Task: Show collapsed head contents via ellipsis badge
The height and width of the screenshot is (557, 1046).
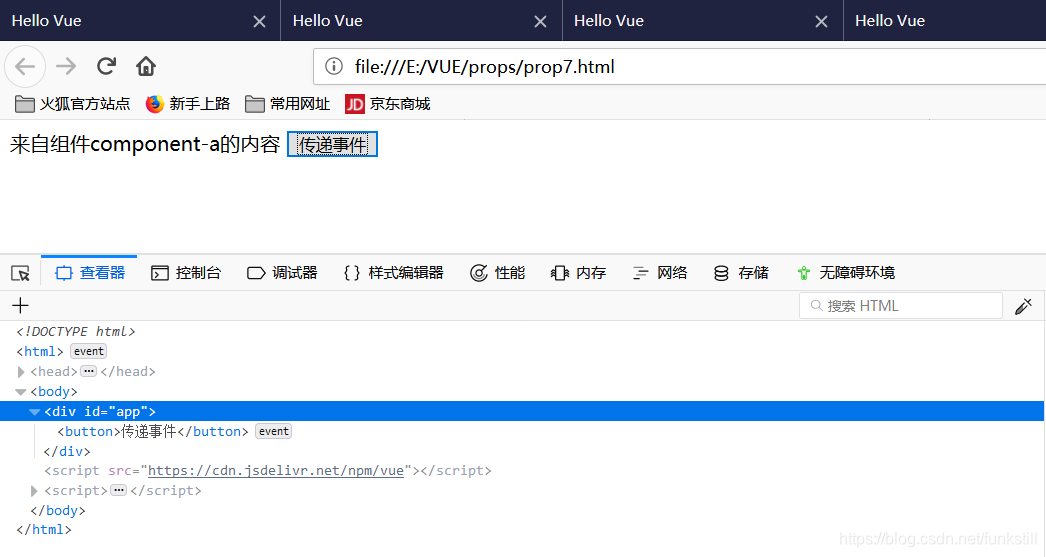Action: point(89,371)
